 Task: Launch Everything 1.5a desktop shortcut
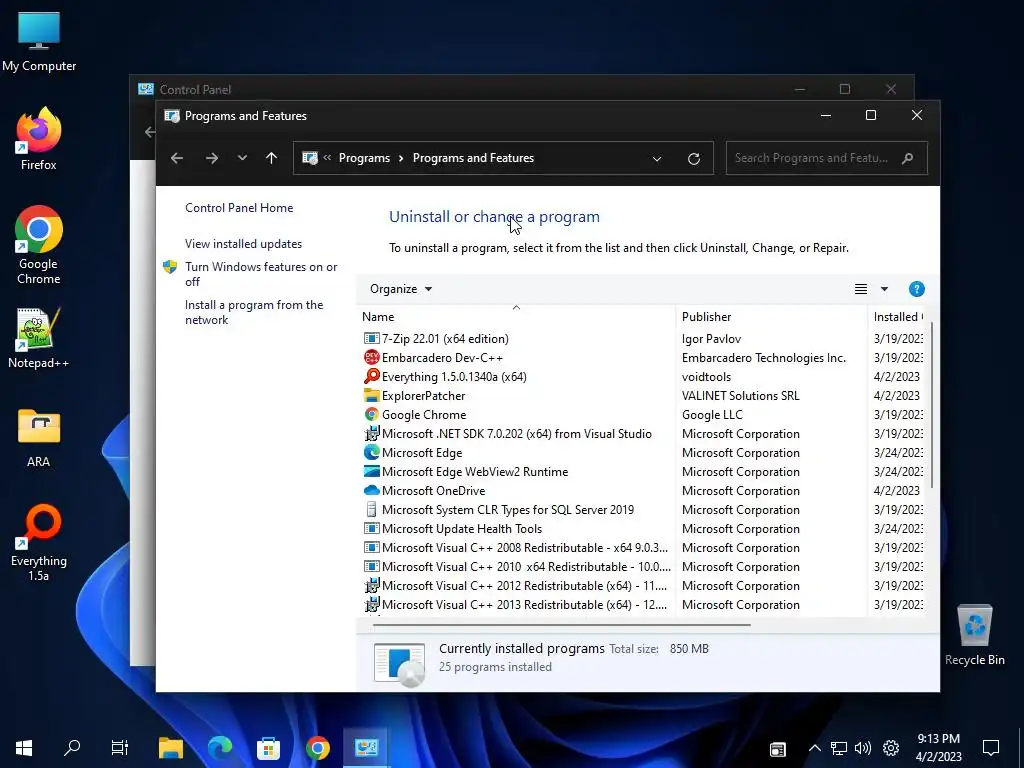point(39,543)
